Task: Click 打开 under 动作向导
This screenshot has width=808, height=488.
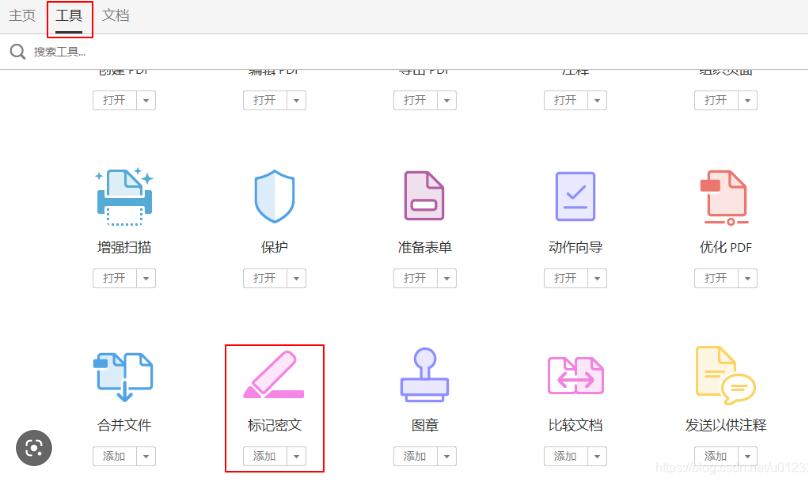Action: 566,278
